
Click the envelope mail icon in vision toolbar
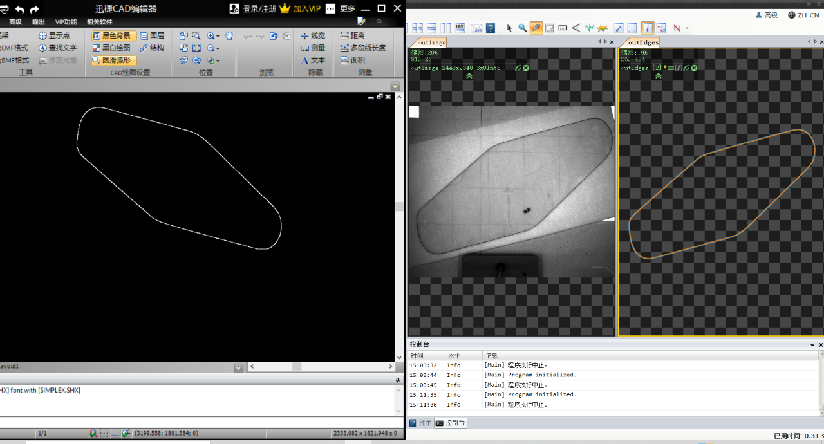click(x=476, y=28)
